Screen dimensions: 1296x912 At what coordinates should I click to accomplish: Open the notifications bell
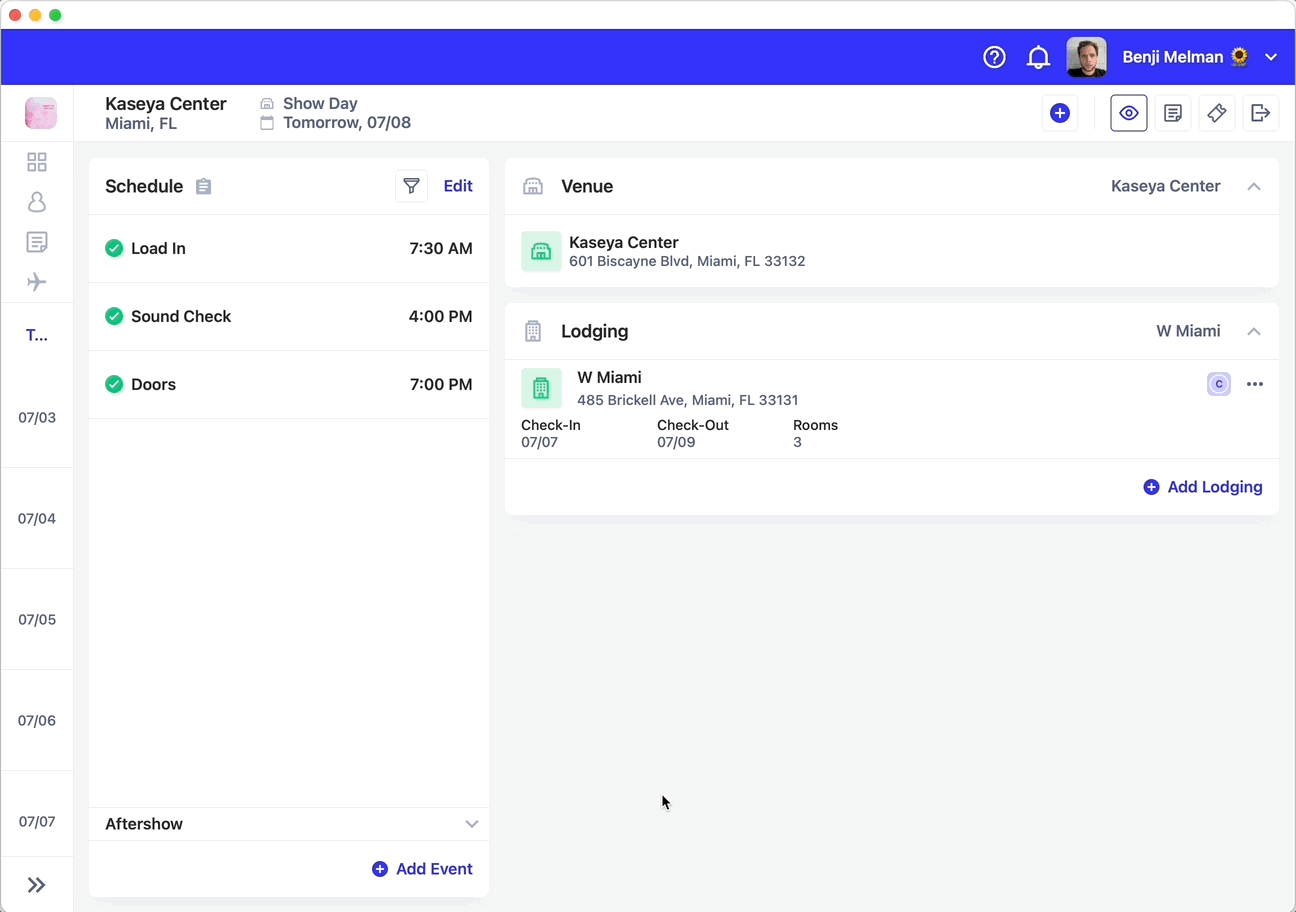[1038, 57]
